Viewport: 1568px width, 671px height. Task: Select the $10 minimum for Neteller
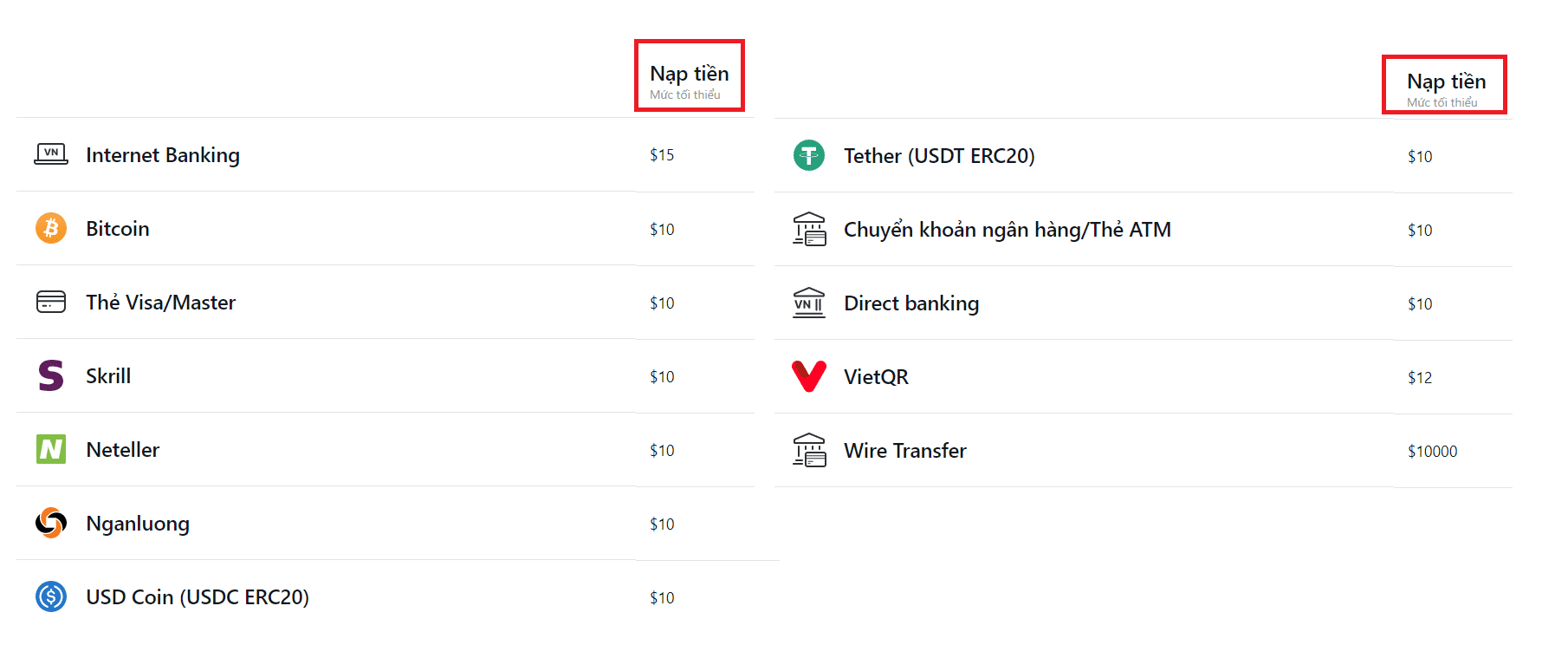(x=662, y=450)
